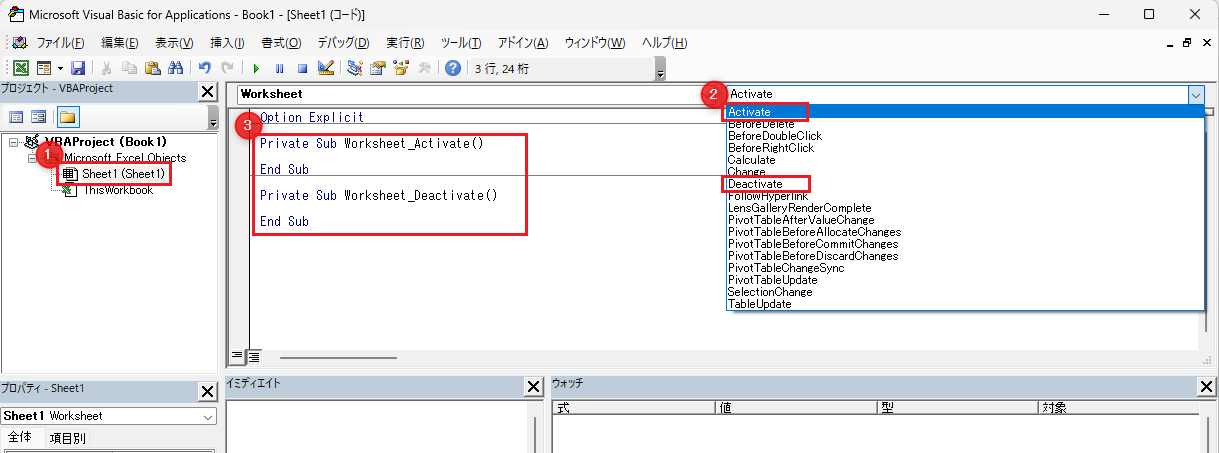Choose BeforeDoubleClick in the event list
The width and height of the screenshot is (1219, 453).
point(774,136)
